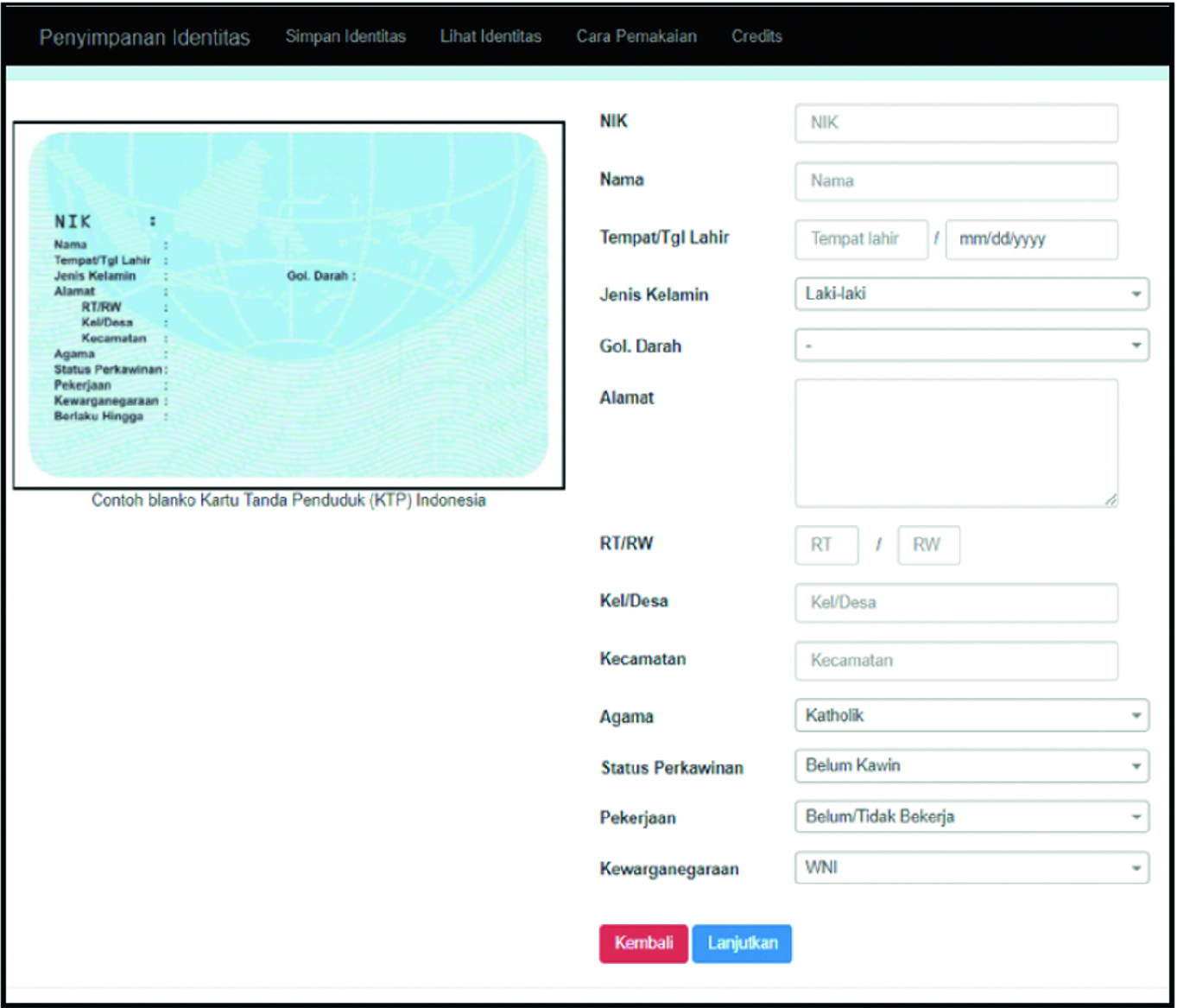Click the Gol. Darah label
This screenshot has height=1008, width=1177.
pyautogui.click(x=640, y=346)
